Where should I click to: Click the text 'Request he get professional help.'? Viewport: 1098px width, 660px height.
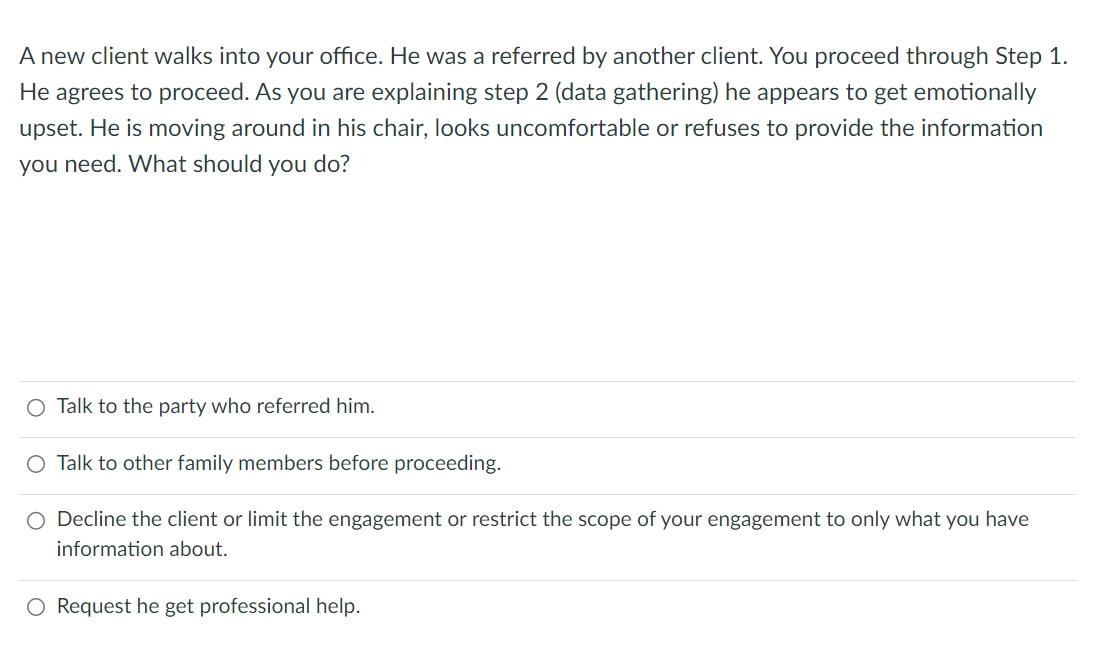pyautogui.click(x=207, y=606)
